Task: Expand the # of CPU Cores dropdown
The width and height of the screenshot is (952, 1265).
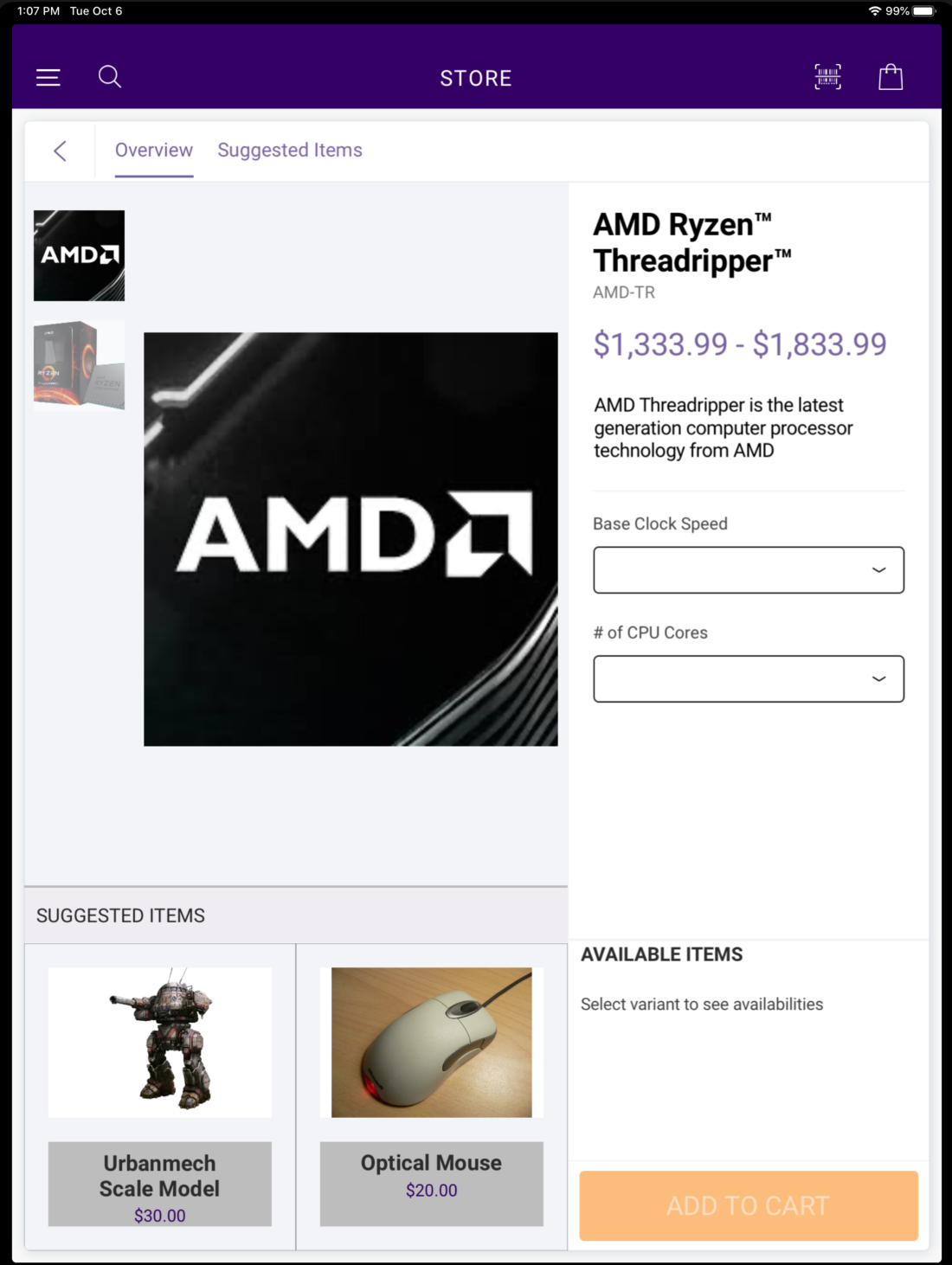Action: click(x=749, y=679)
